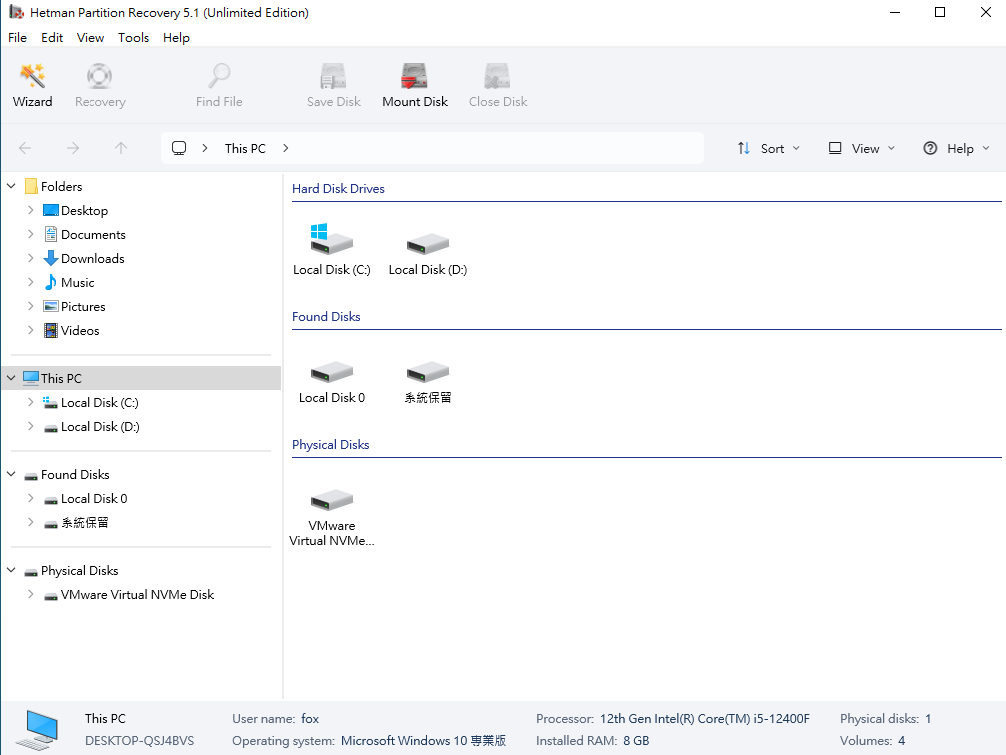Launch the Wizard tool
This screenshot has height=755, width=1006.
[x=32, y=85]
